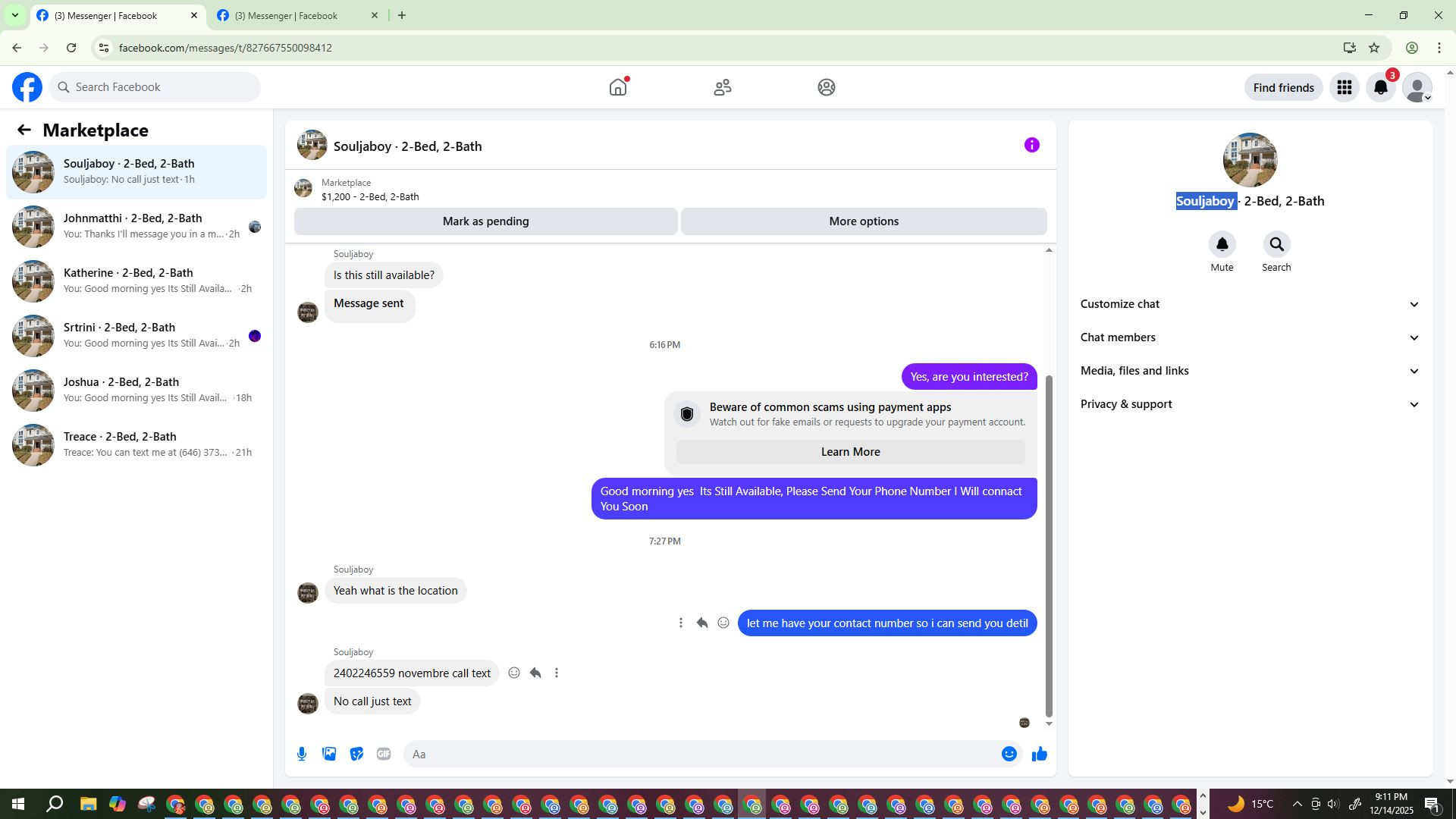
Task: Expand the Chat members section
Action: [1249, 337]
